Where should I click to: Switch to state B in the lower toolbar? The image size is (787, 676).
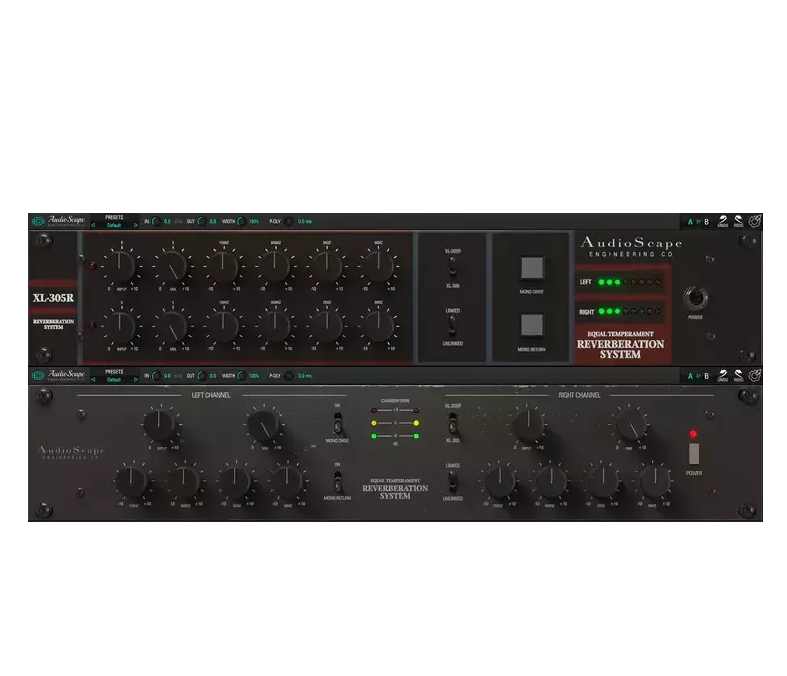tap(706, 376)
